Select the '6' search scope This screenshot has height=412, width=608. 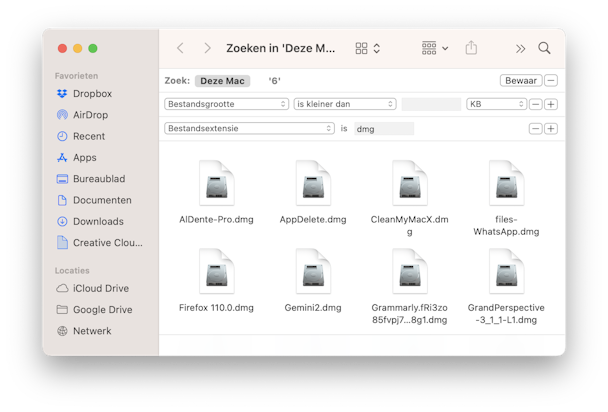point(274,81)
